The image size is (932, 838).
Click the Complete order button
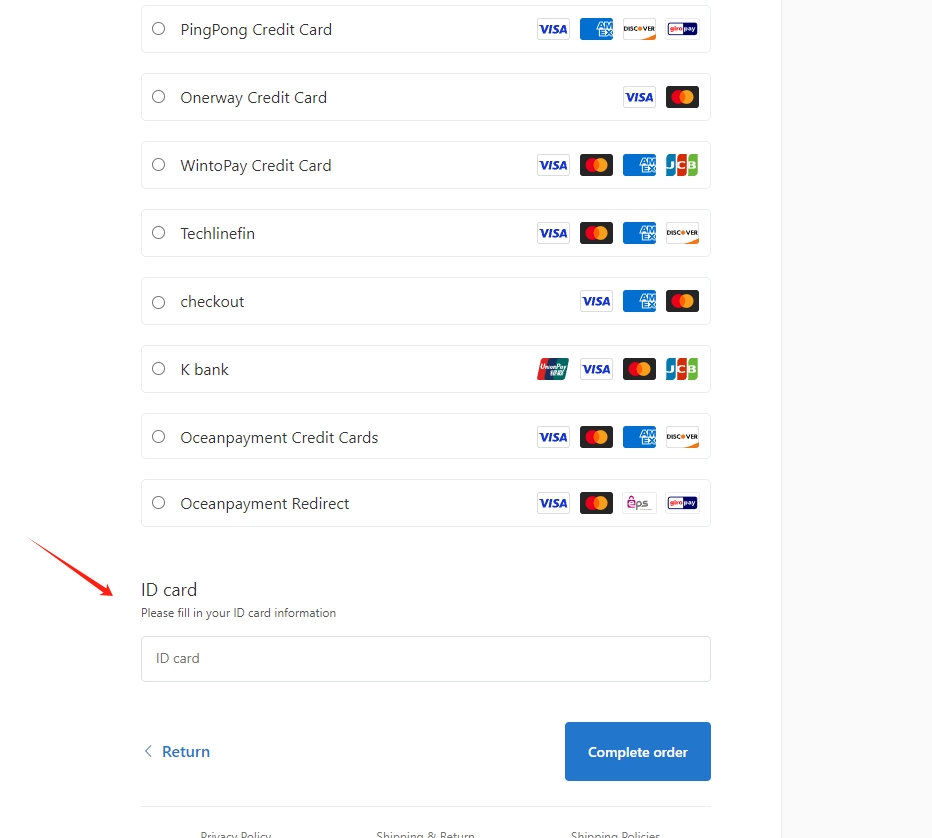pyautogui.click(x=638, y=752)
